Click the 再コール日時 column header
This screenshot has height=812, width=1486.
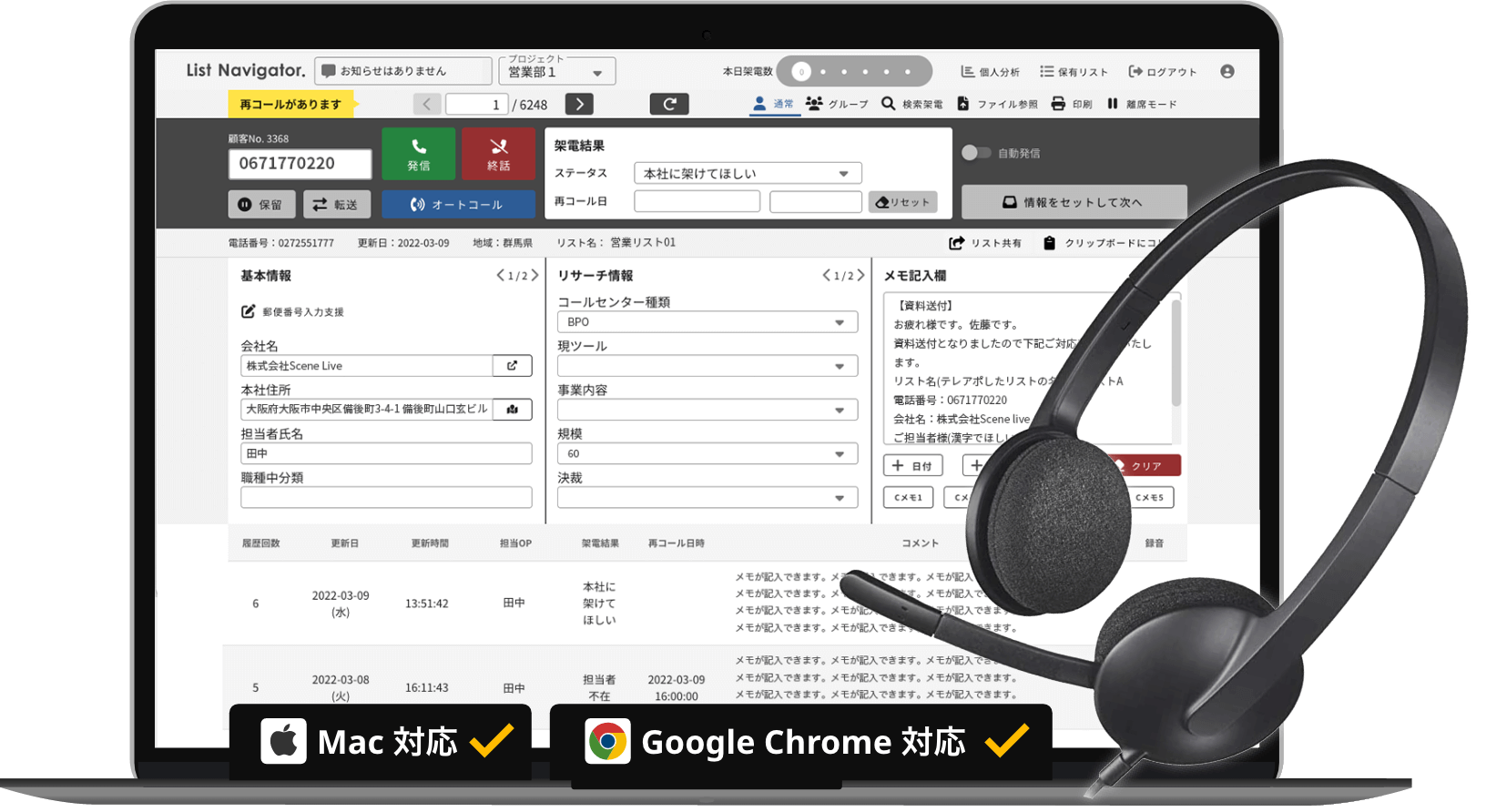click(676, 543)
